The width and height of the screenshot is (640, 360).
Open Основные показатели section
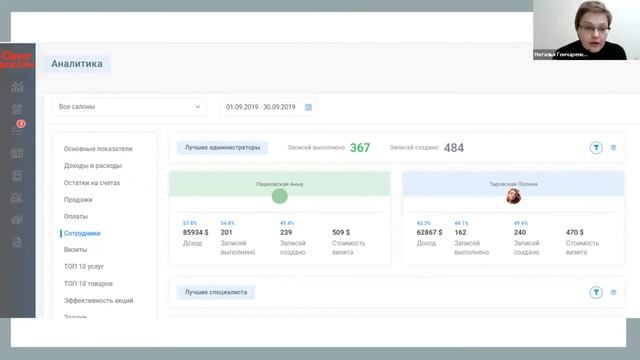tap(98, 149)
